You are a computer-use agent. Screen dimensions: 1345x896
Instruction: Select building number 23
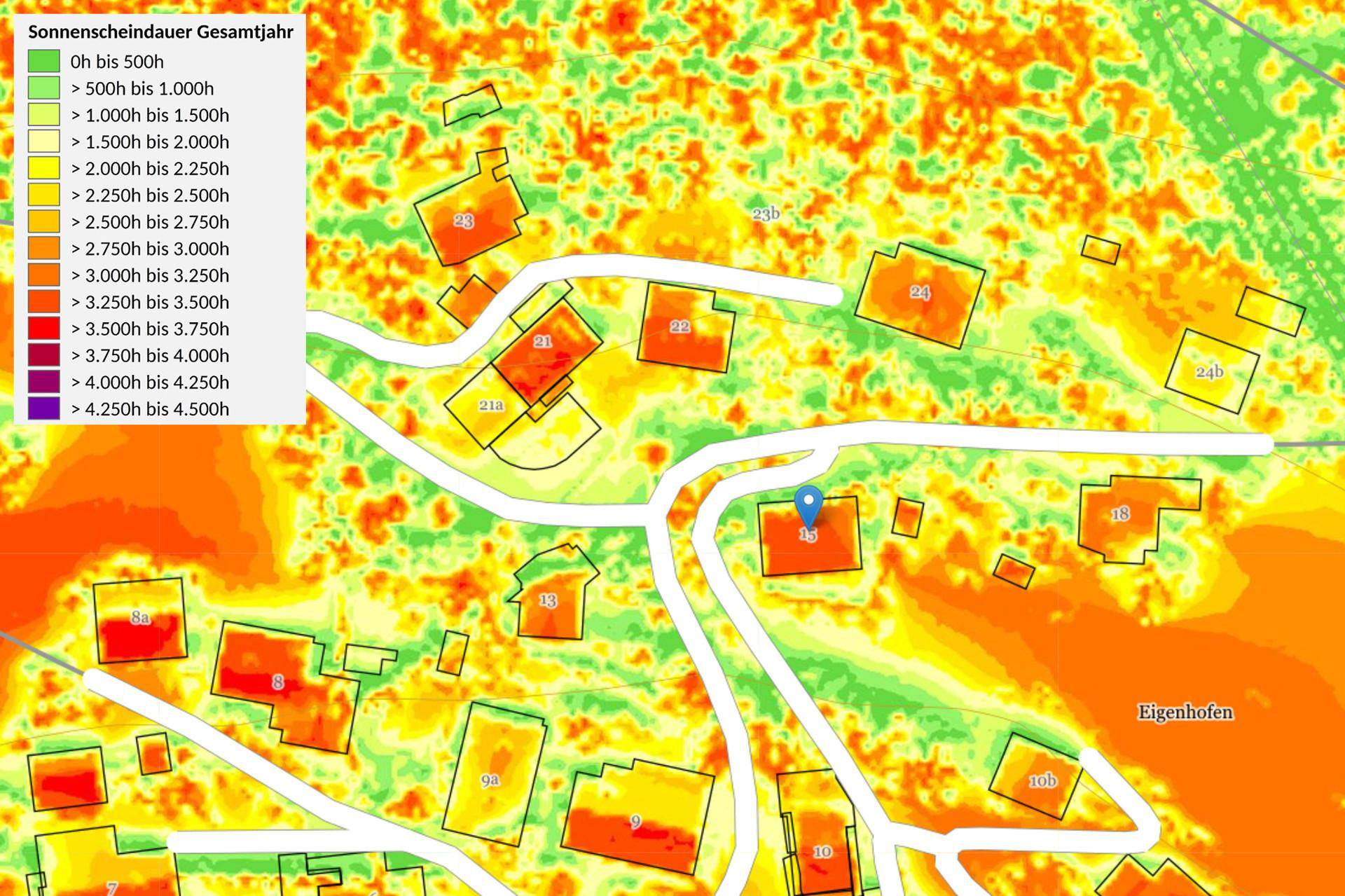pos(464,221)
